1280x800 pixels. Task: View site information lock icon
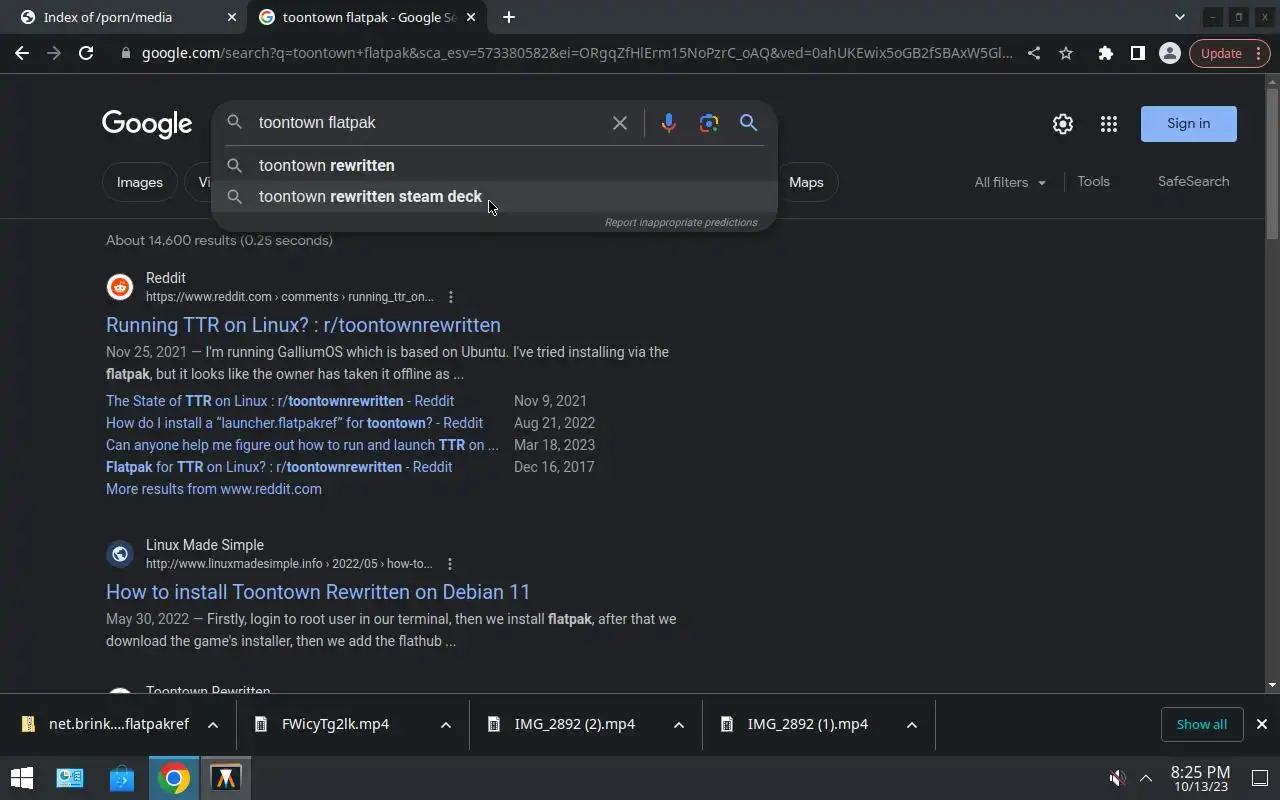pyautogui.click(x=125, y=53)
